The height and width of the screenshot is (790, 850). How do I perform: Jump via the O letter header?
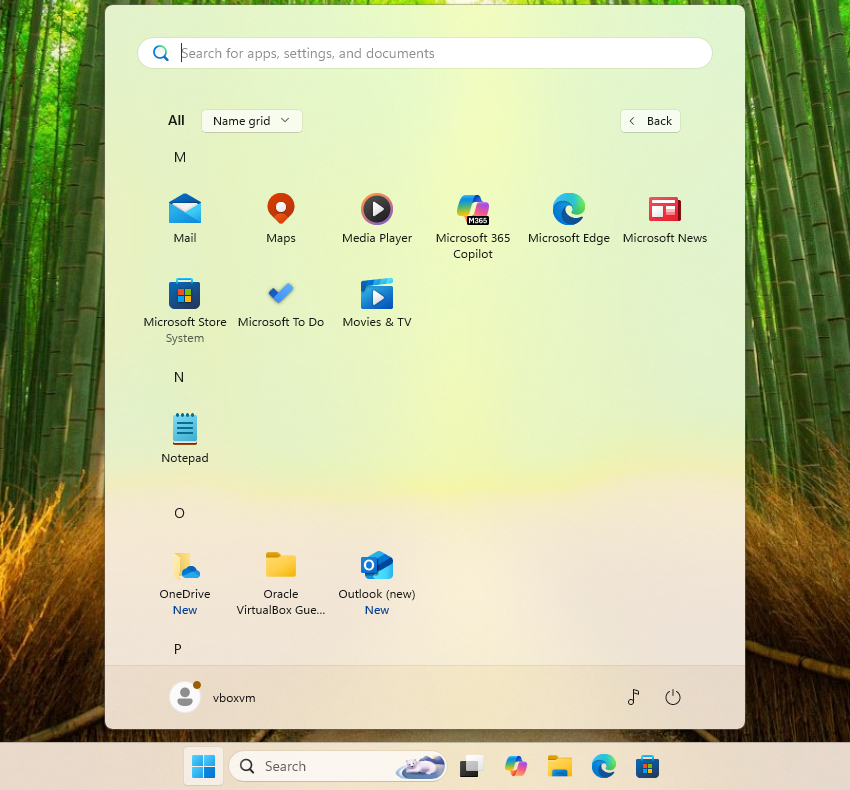(x=179, y=513)
